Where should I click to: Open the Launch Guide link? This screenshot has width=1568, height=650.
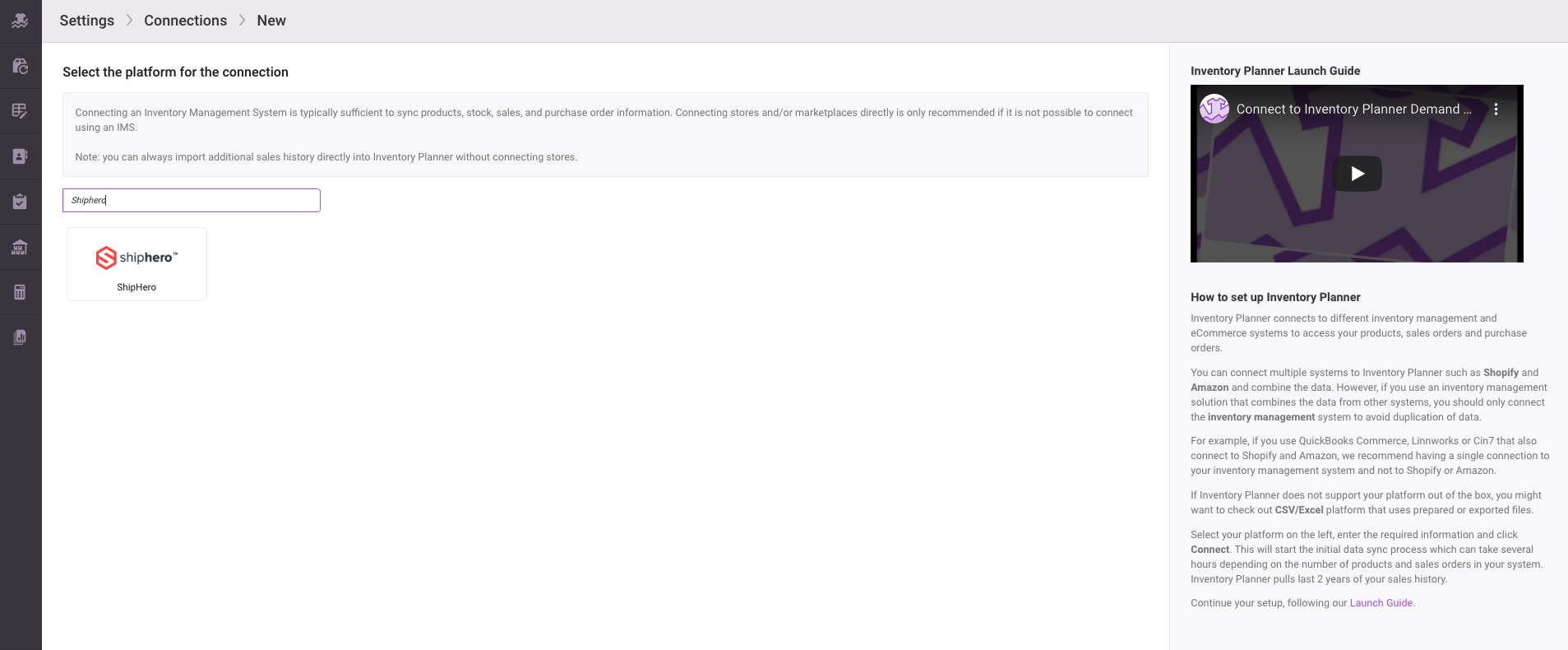pyautogui.click(x=1381, y=603)
